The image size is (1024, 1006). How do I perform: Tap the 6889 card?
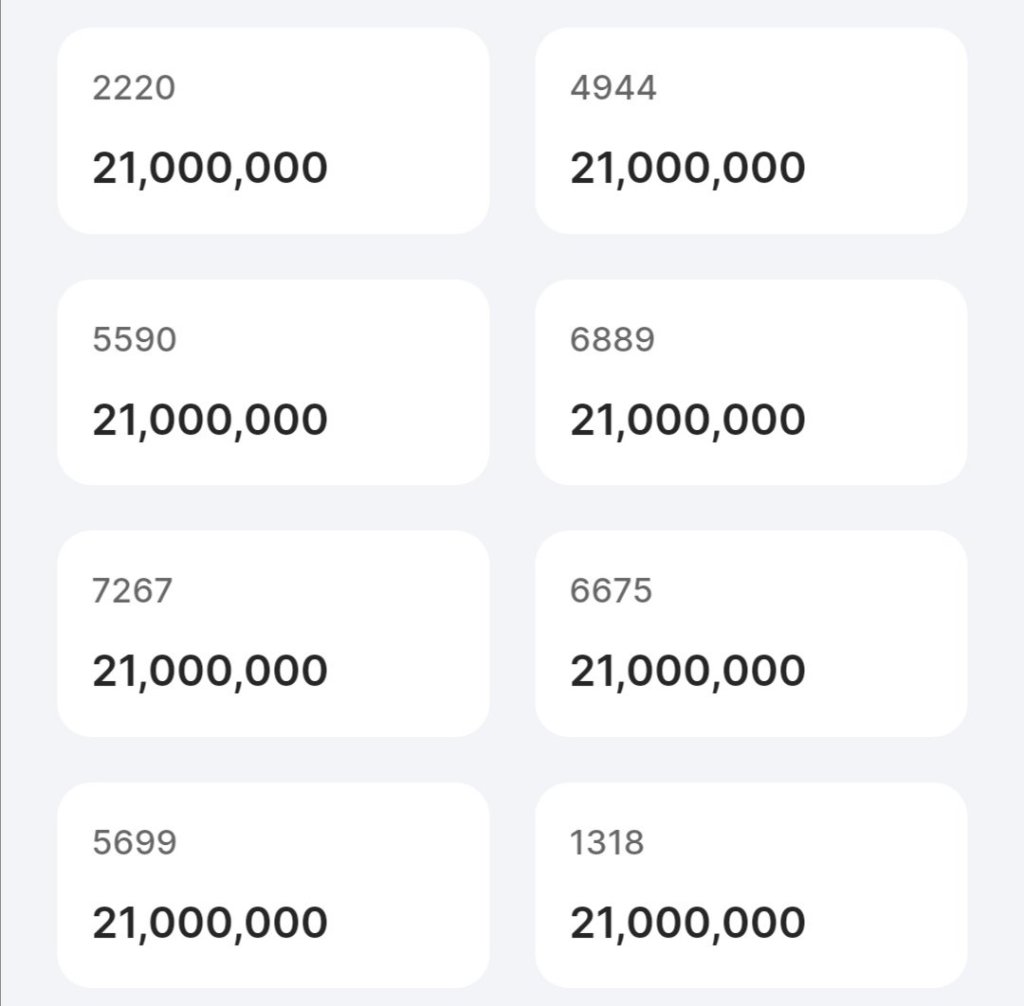pos(751,382)
